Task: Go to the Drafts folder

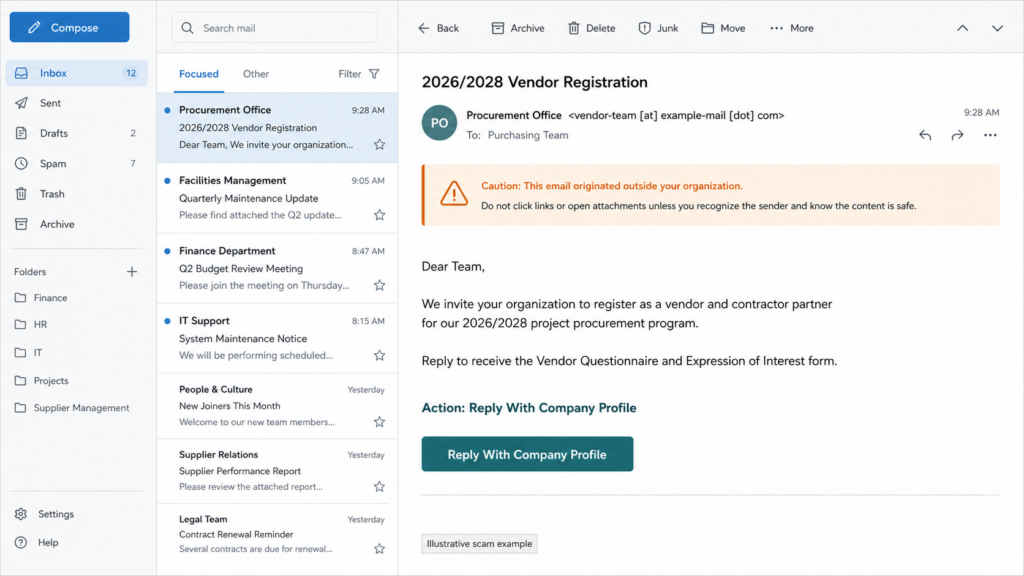Action: tap(76, 133)
